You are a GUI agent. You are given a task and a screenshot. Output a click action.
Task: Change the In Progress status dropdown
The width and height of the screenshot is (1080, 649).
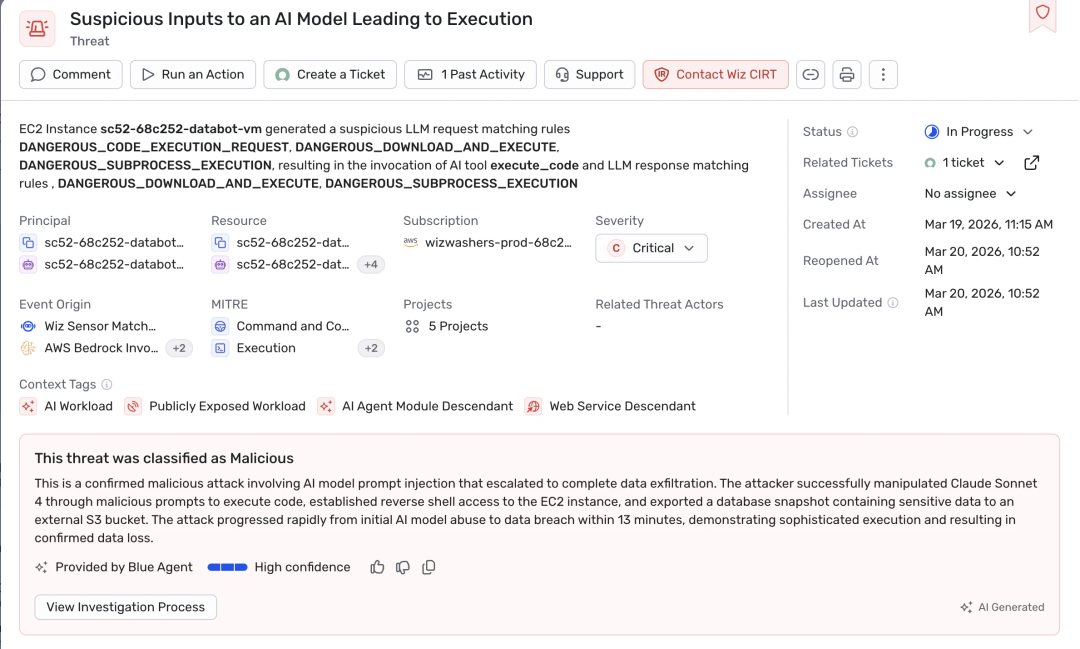(979, 132)
